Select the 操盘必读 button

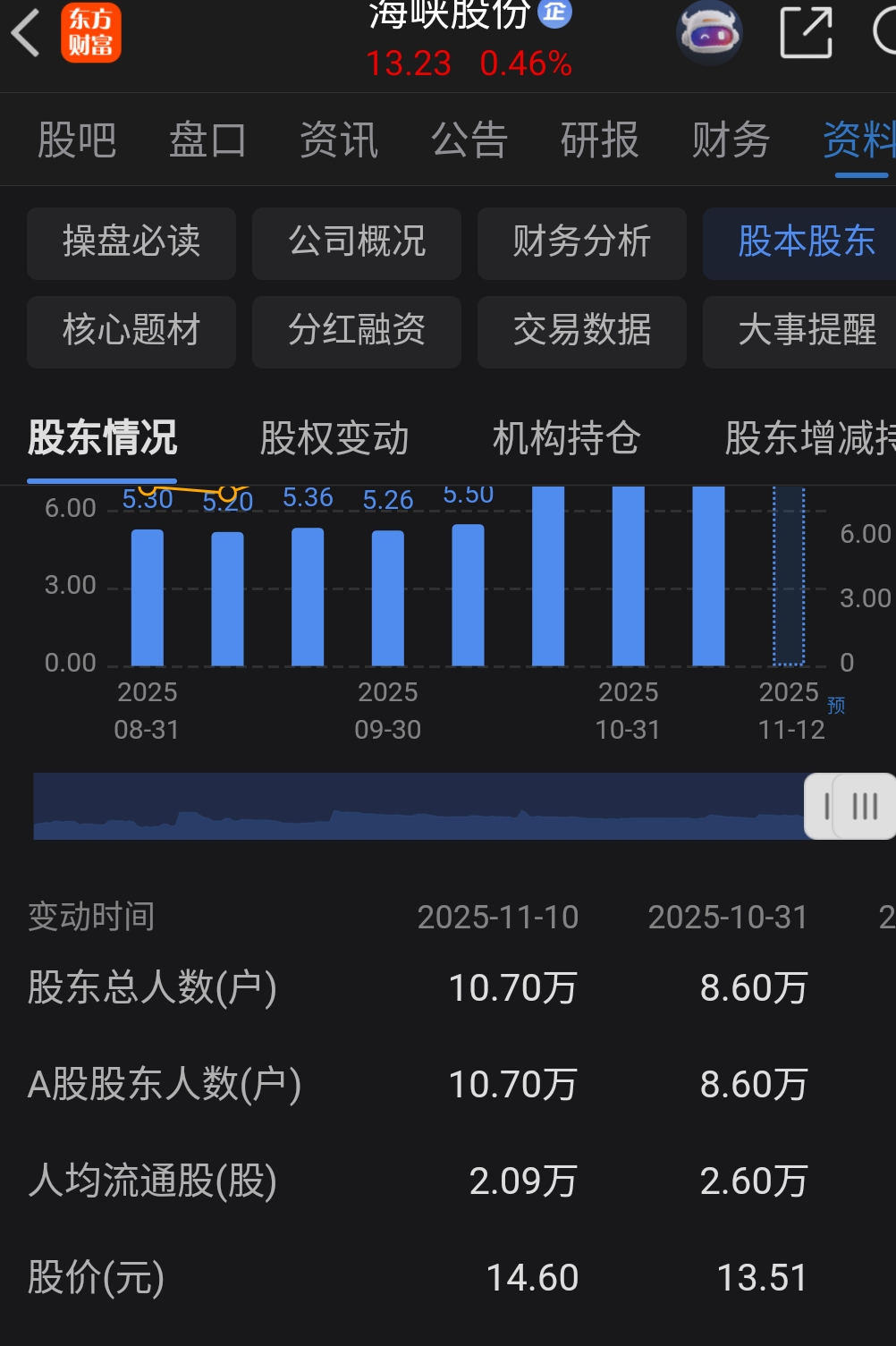pos(131,243)
